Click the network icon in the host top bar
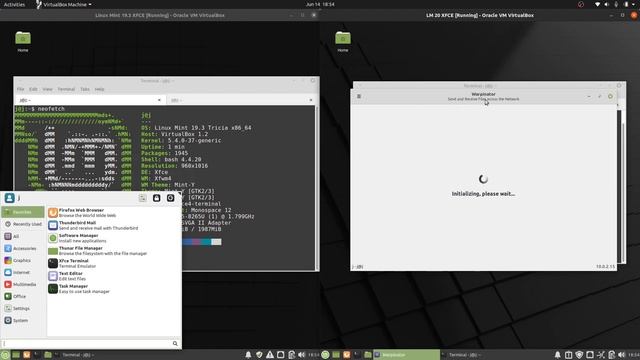This screenshot has width=640, height=360. point(598,4)
